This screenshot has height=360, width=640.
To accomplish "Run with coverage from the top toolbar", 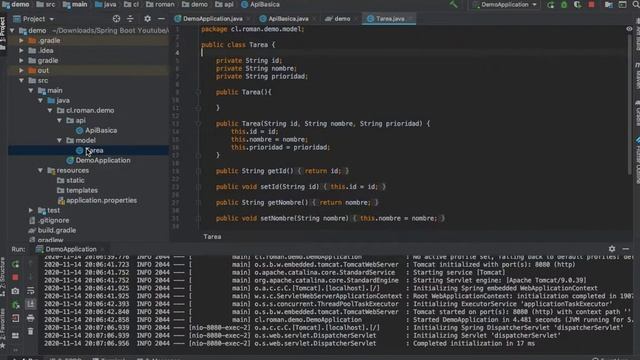I will [577, 5].
